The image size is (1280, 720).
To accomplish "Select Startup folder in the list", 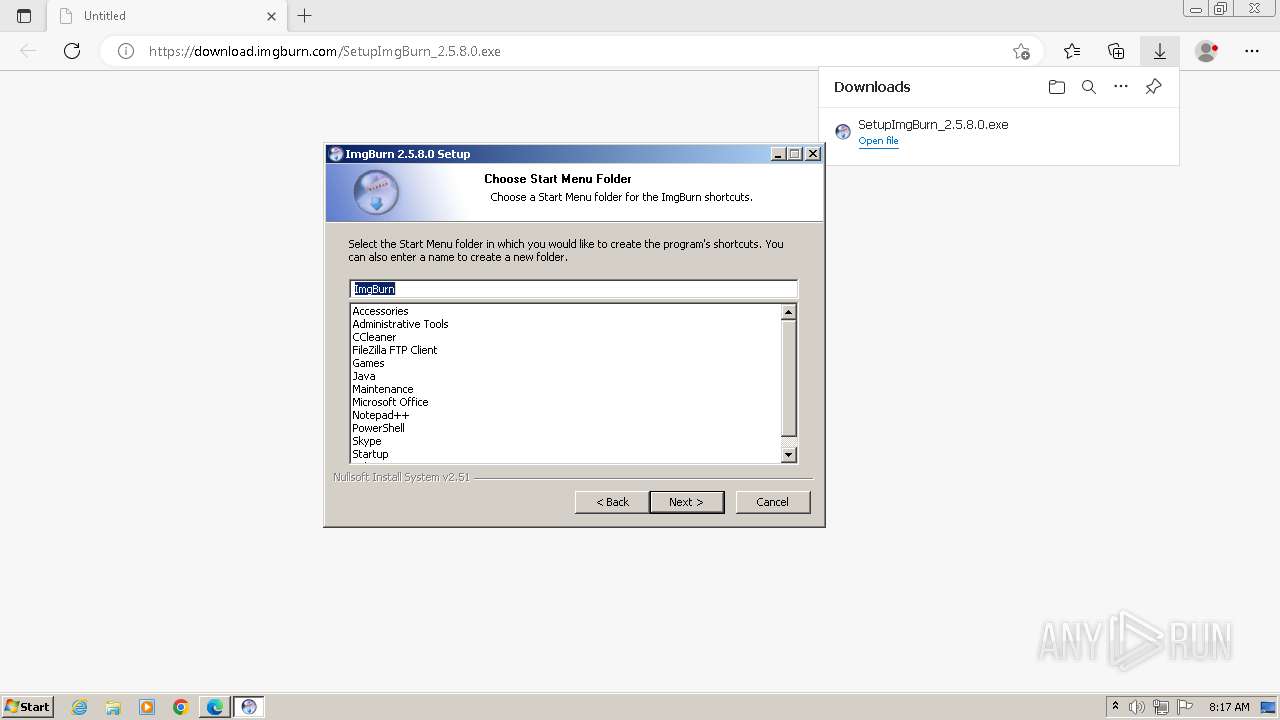I will coord(370,454).
